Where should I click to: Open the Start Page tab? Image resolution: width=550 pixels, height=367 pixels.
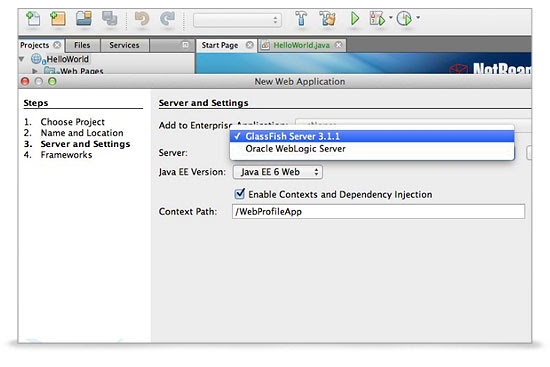coord(220,45)
